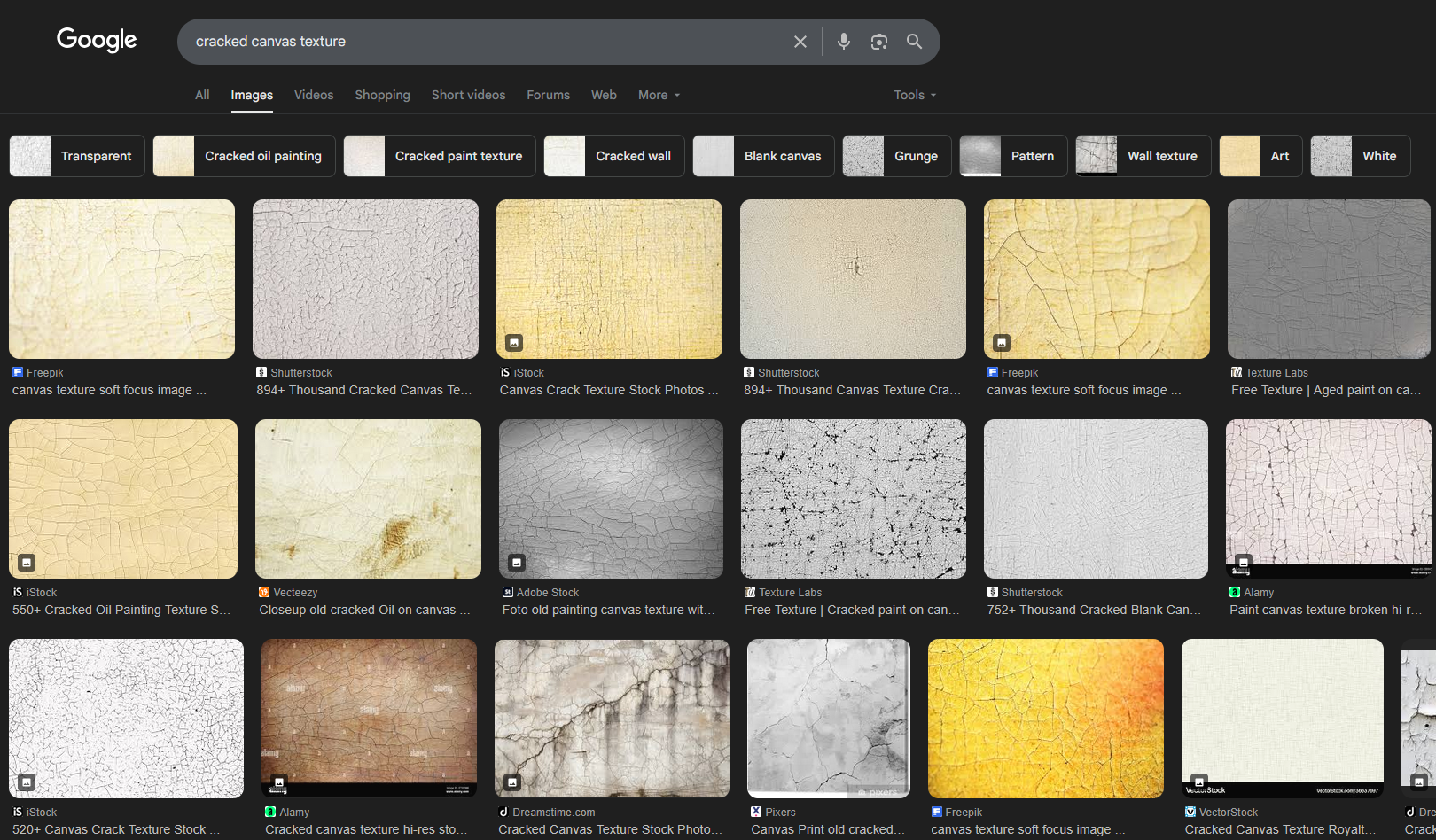Clear the search box with X icon
This screenshot has height=840, width=1436.
pos(800,42)
